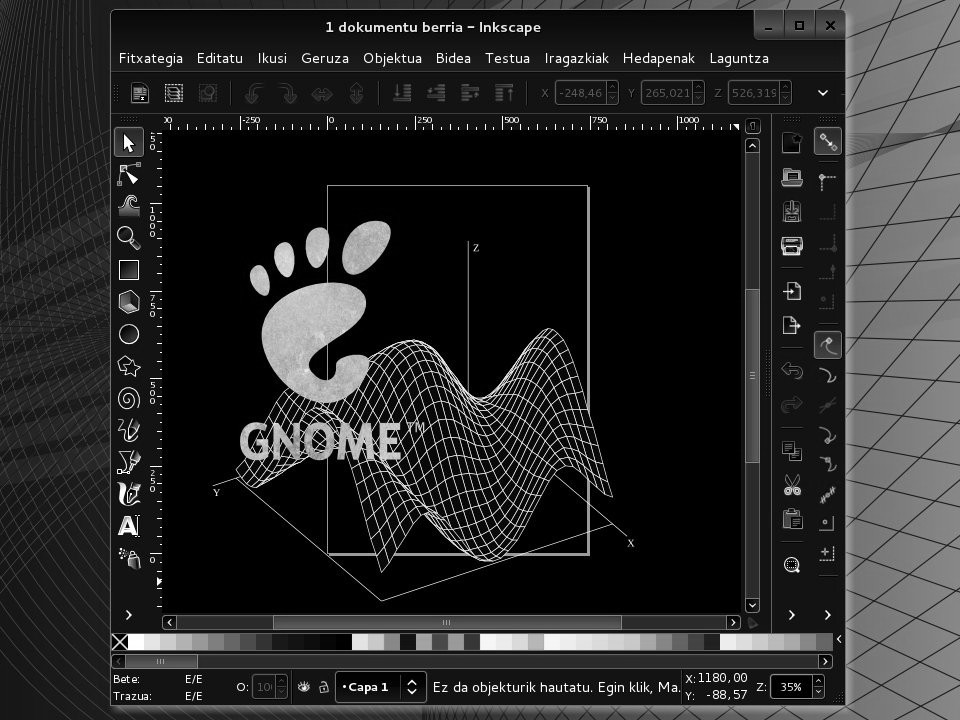Click the no-color X swatch
The width and height of the screenshot is (960, 720).
pyautogui.click(x=120, y=642)
